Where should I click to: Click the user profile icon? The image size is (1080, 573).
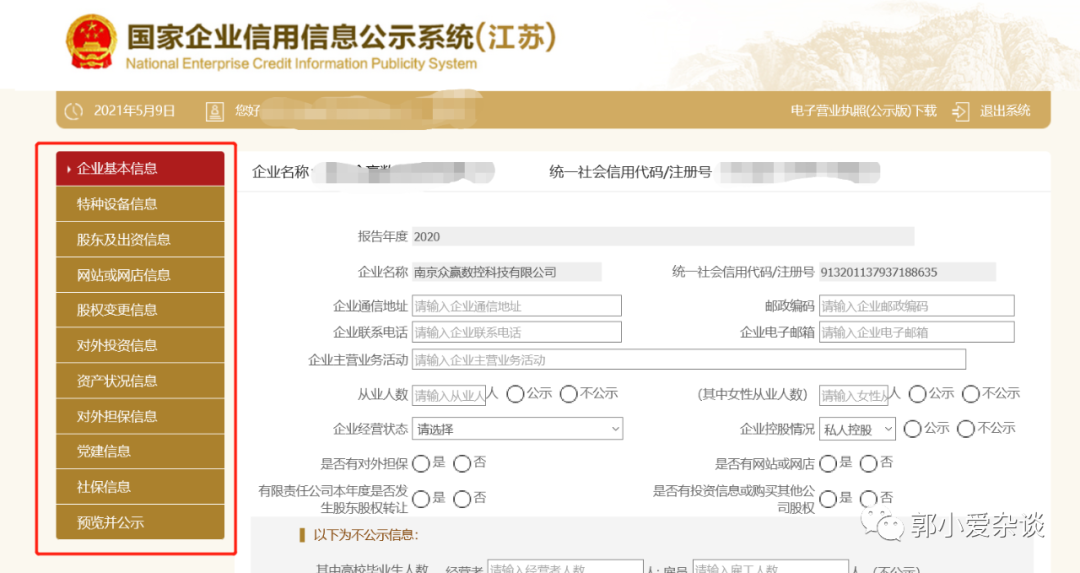(x=215, y=111)
